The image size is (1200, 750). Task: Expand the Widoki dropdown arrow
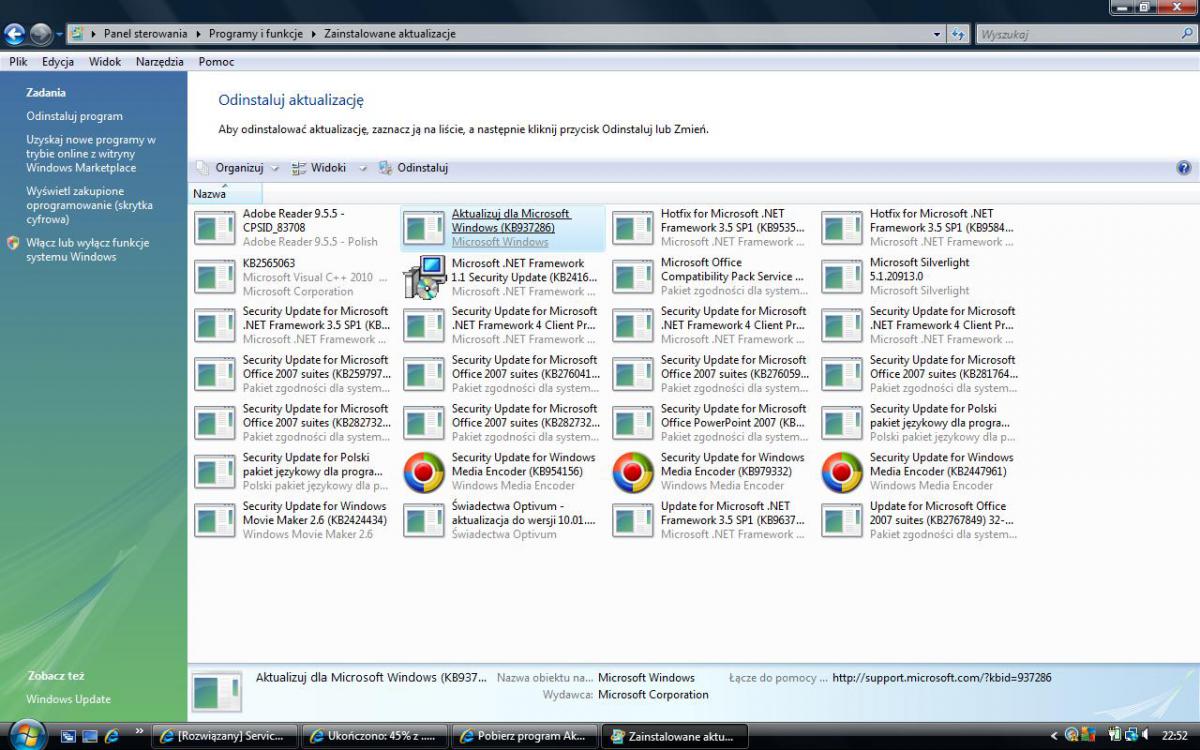click(x=363, y=169)
